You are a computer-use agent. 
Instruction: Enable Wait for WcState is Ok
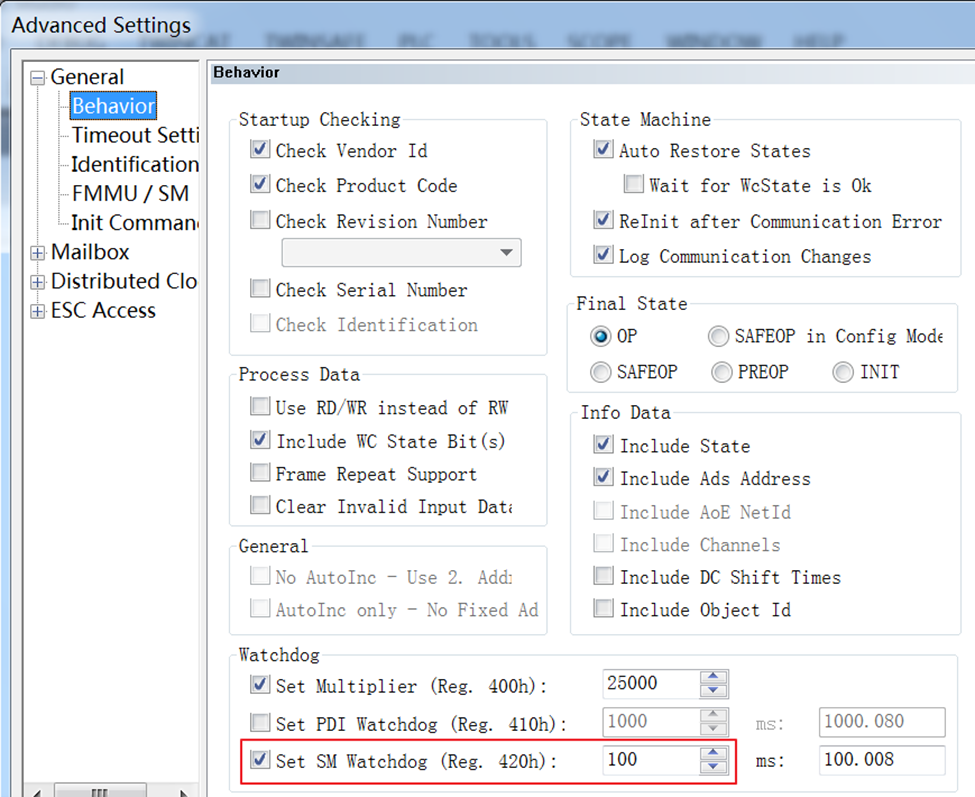pos(633,185)
